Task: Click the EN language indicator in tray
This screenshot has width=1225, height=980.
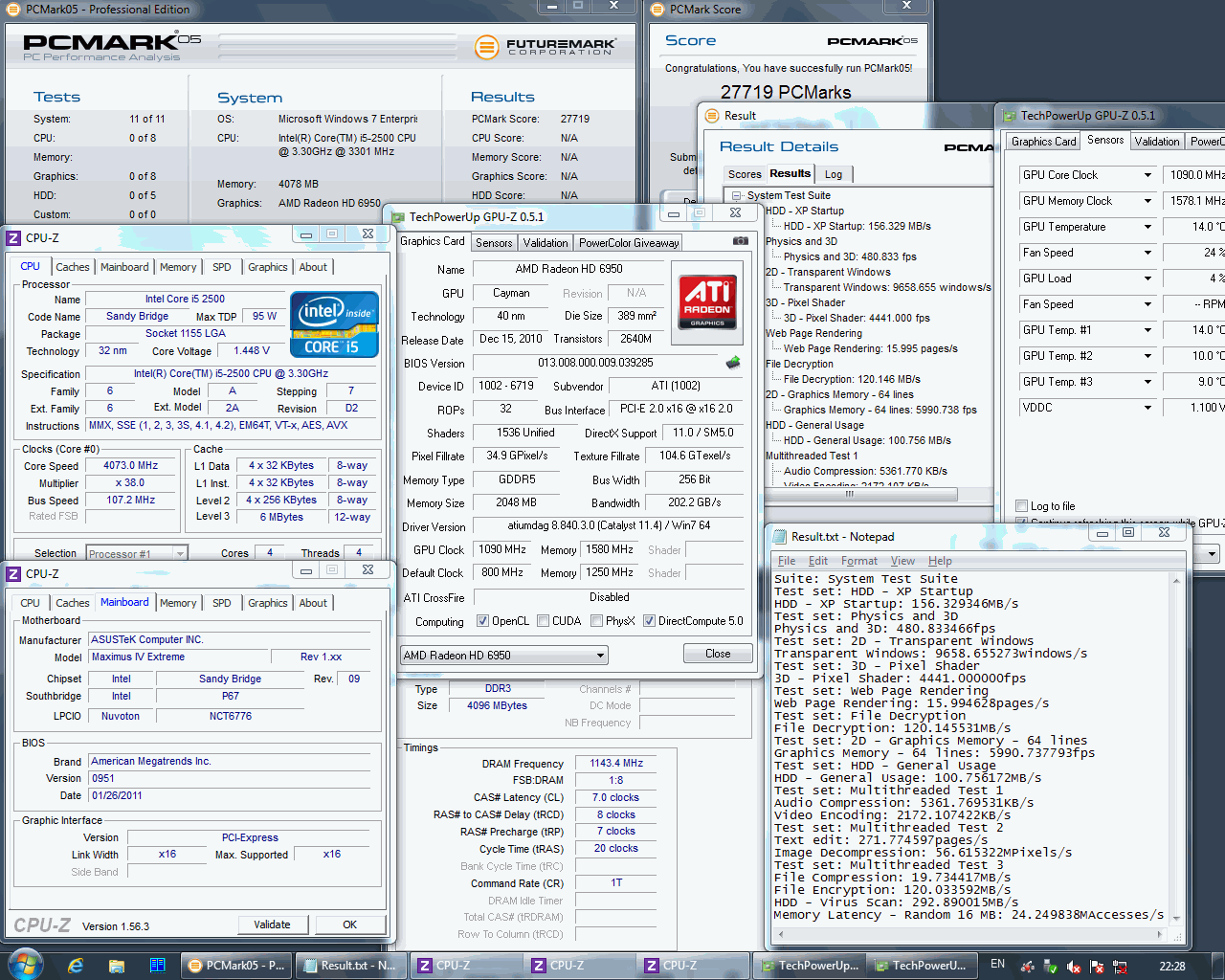Action: (997, 965)
